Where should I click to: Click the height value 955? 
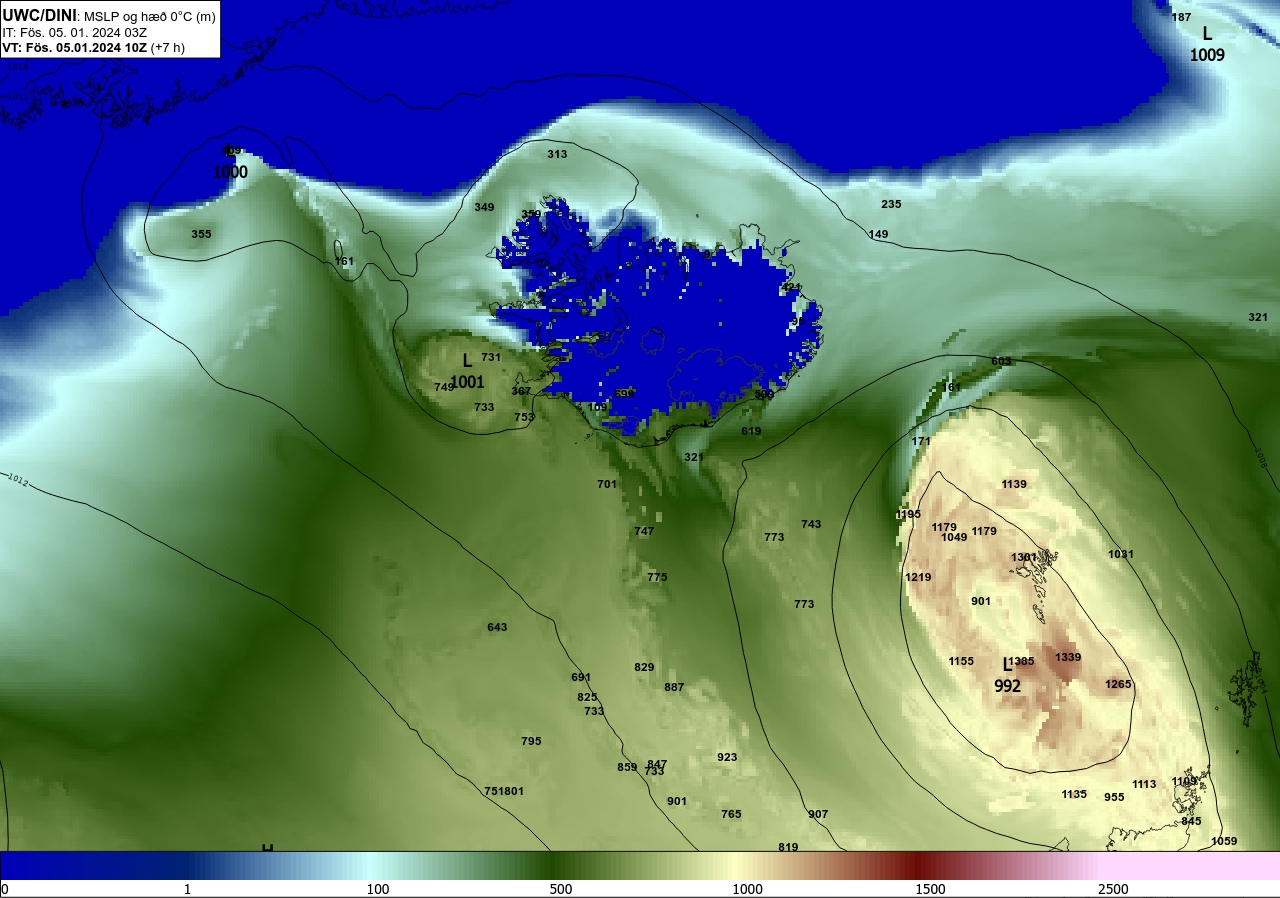click(1114, 797)
